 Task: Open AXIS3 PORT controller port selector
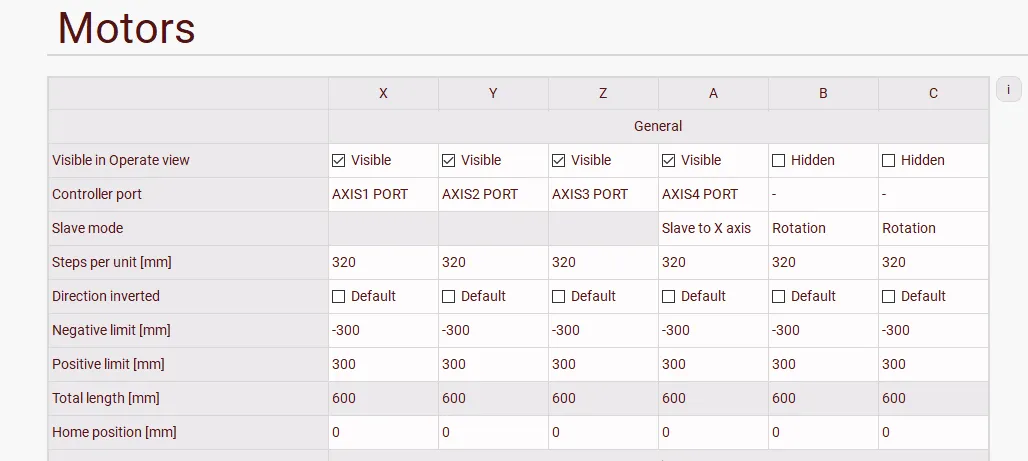[x=604, y=195]
